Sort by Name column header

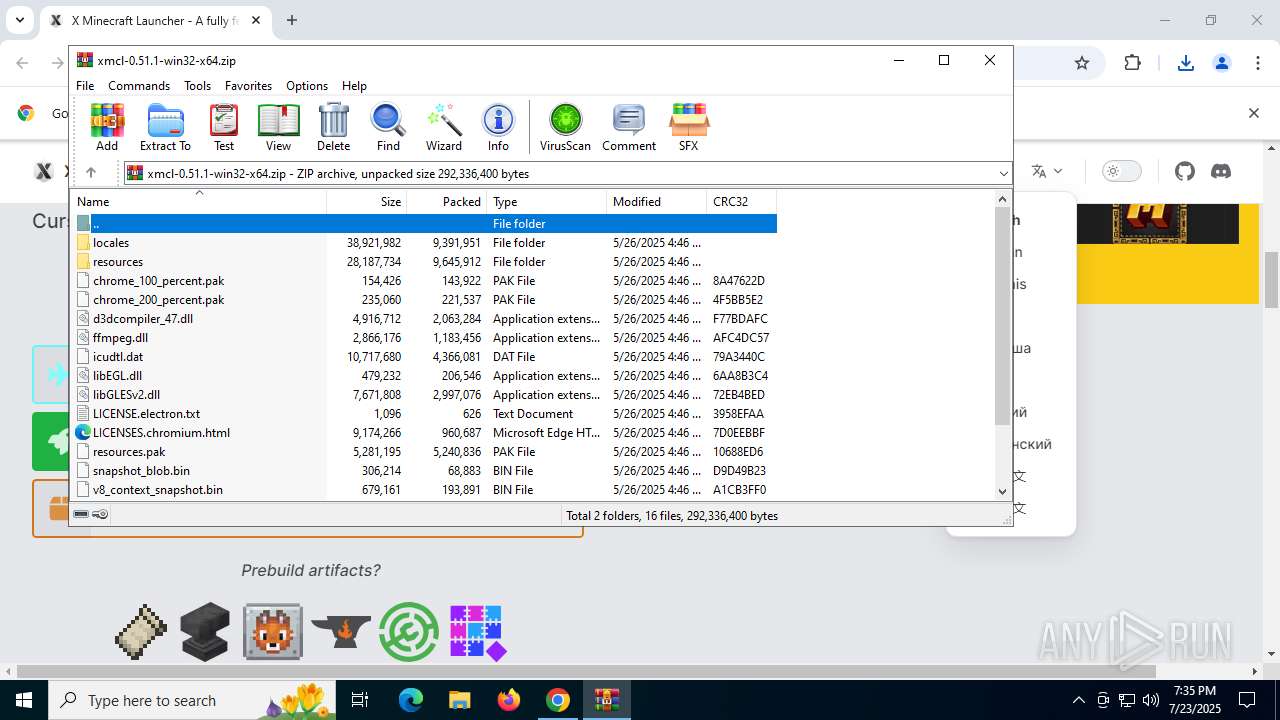click(x=198, y=202)
